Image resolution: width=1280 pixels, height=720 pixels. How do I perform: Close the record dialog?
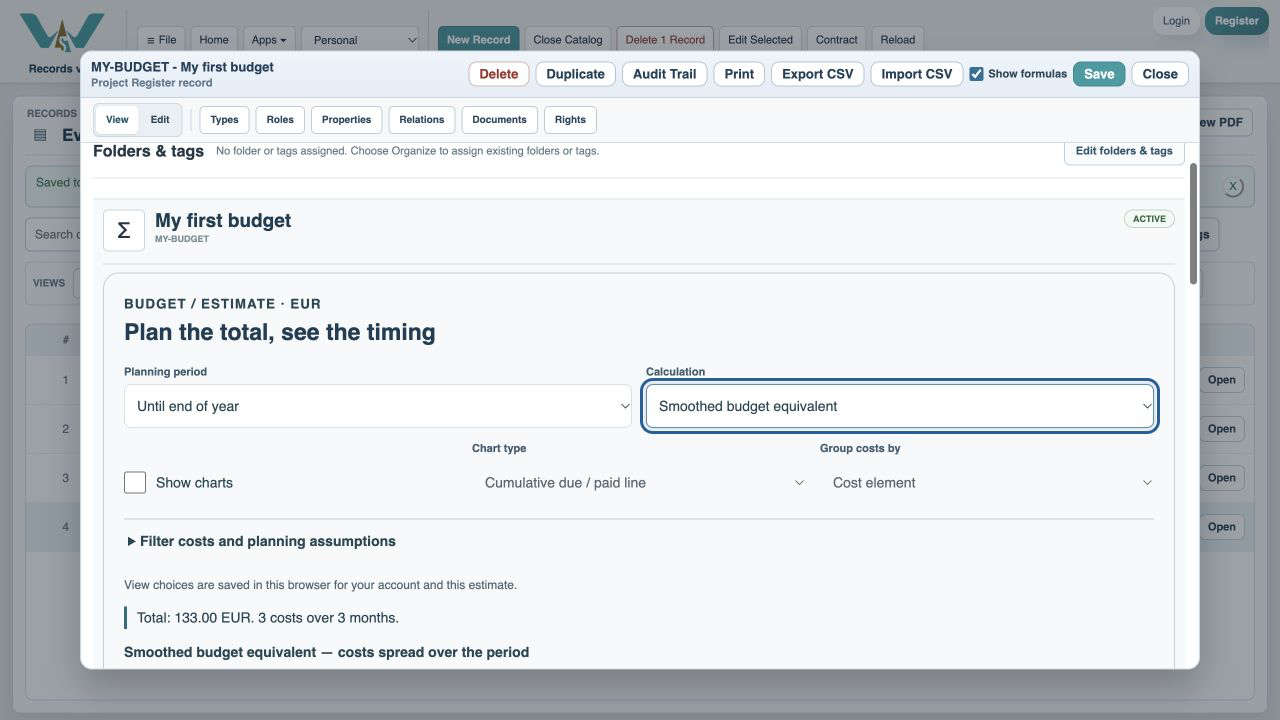(x=1160, y=74)
